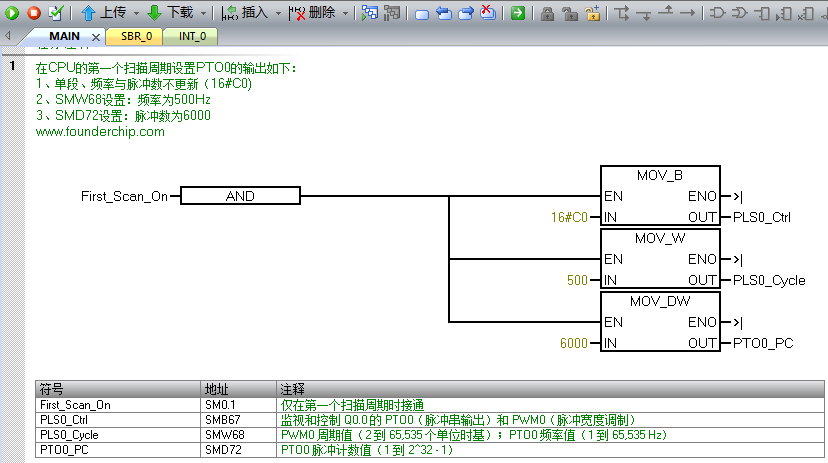Click the red Stop button
Image resolution: width=828 pixels, height=463 pixels.
[34, 13]
